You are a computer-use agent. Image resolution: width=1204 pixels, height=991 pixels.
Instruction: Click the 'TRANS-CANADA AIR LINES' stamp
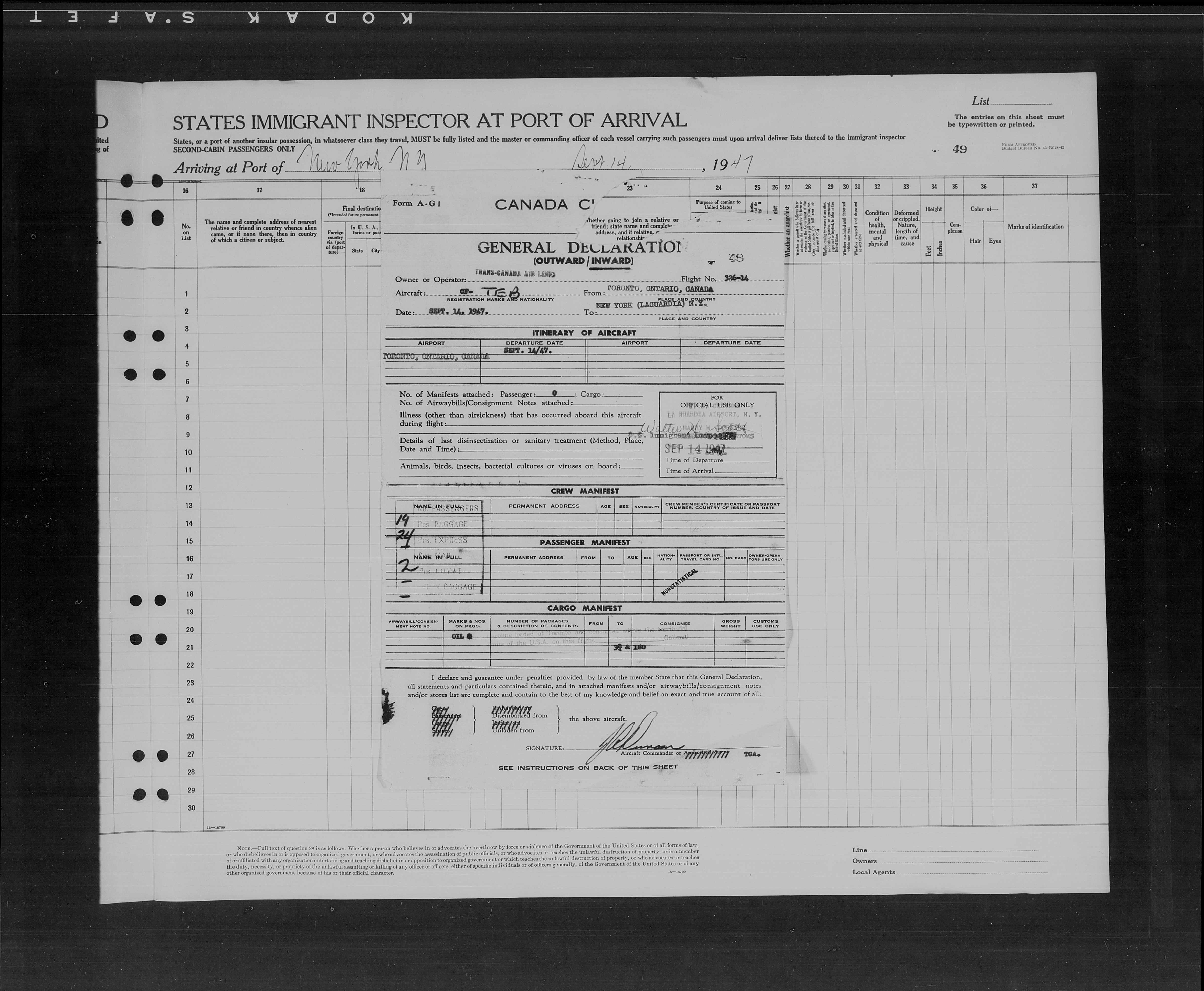(515, 274)
